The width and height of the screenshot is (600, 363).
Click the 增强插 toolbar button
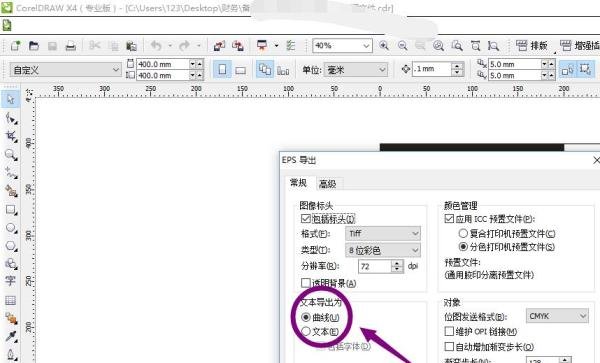coord(579,46)
